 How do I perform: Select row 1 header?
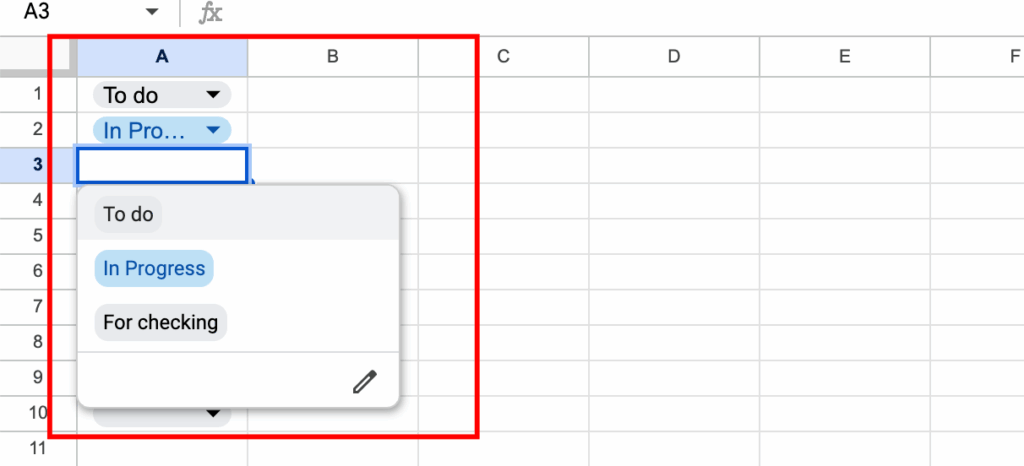(x=38, y=95)
